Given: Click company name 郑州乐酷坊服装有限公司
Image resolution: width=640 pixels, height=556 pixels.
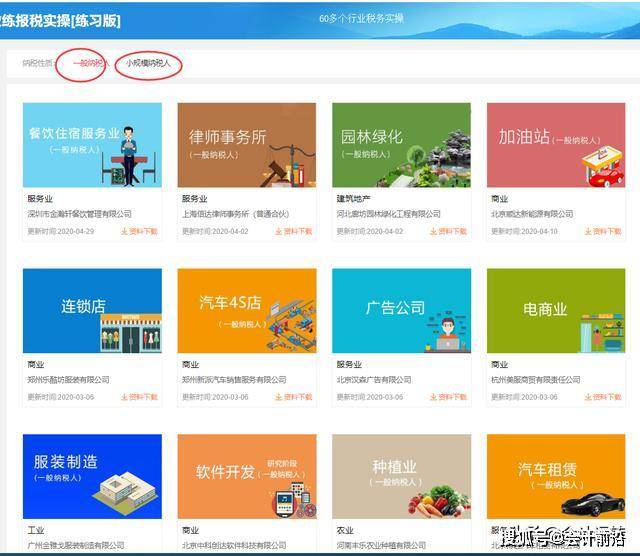Looking at the screenshot, I should point(68,380).
